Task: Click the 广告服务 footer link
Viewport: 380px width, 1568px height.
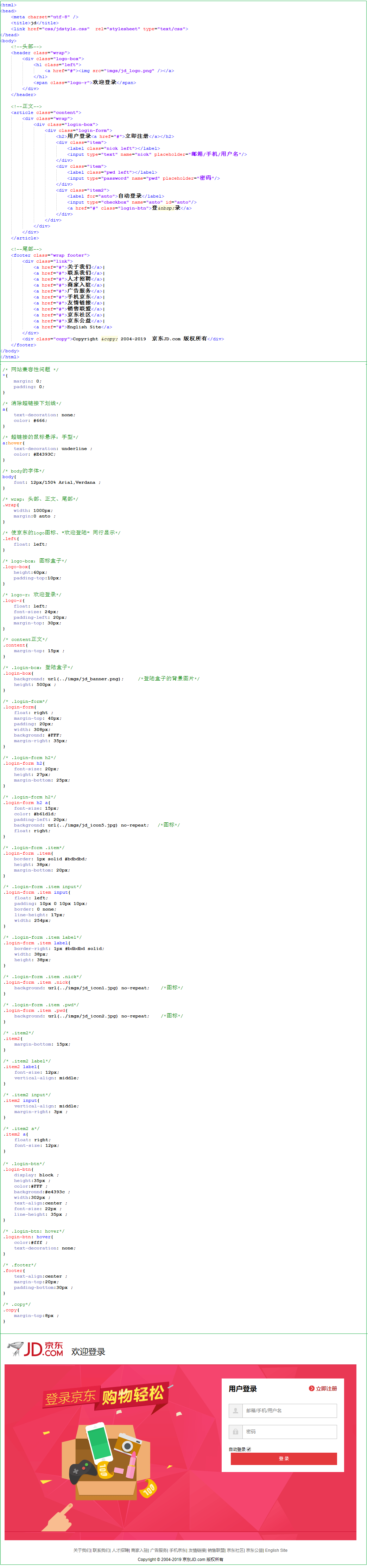Action: (x=158, y=1550)
